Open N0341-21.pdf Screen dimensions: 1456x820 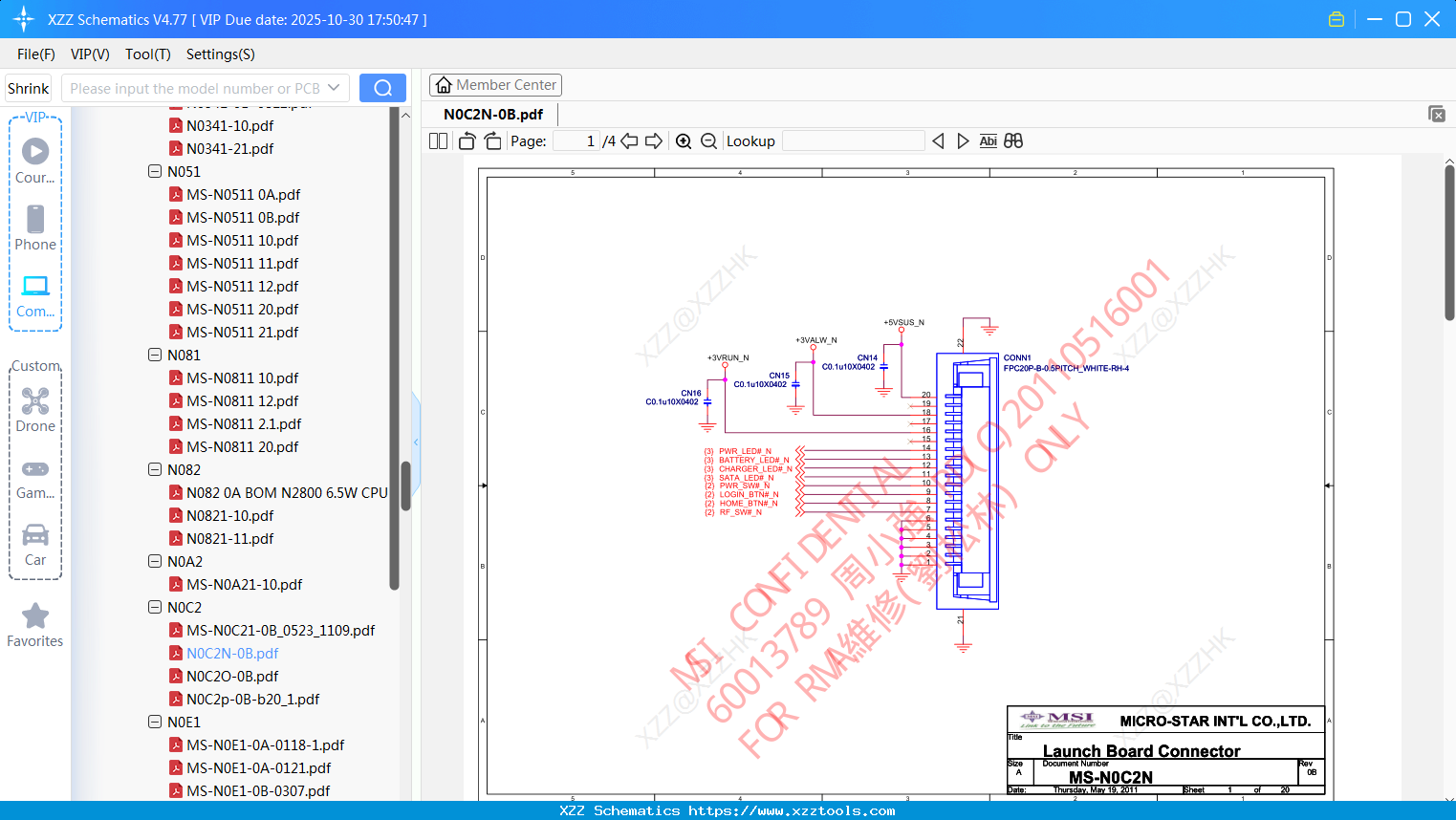coord(229,149)
